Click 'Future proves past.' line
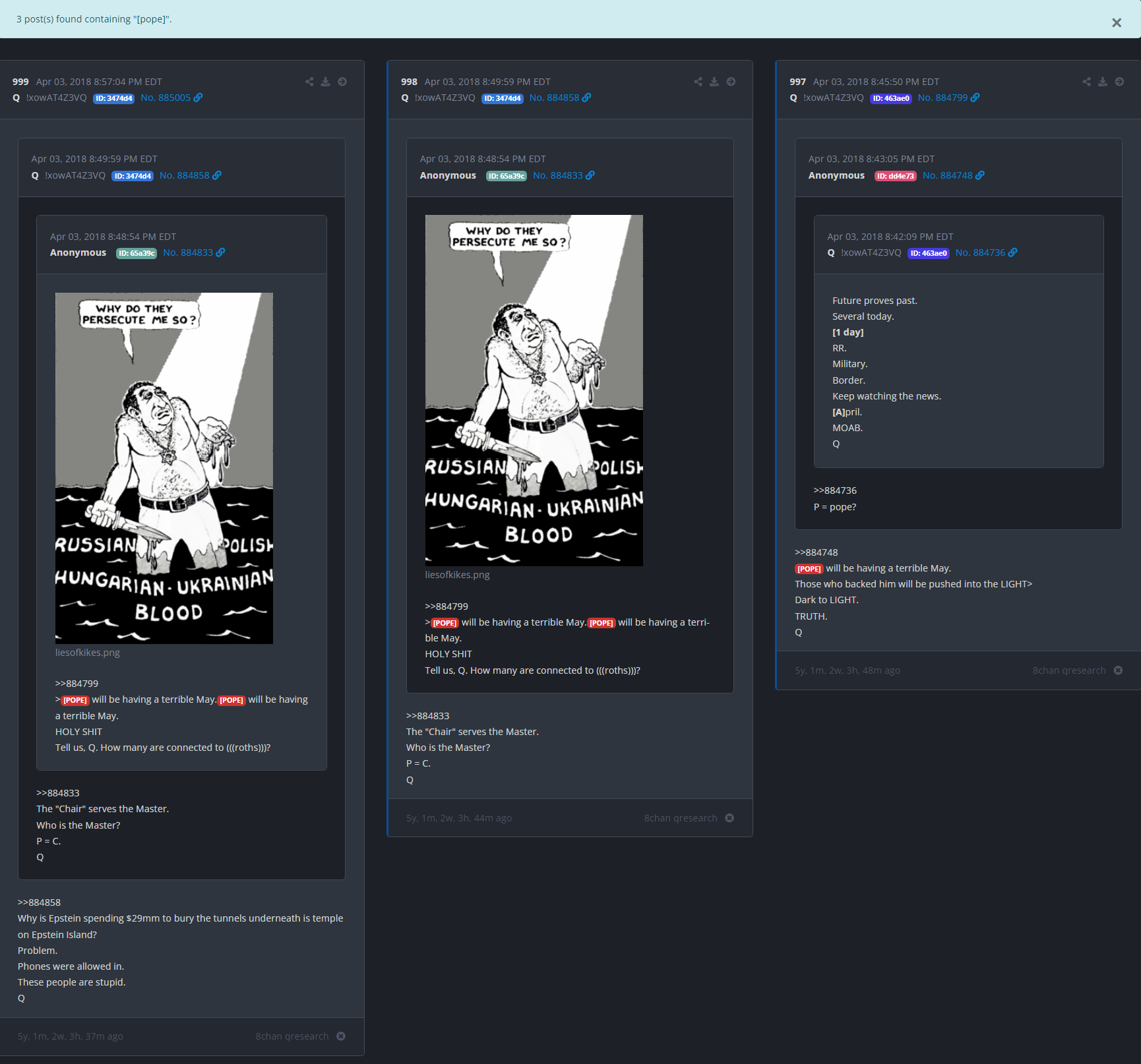 (x=875, y=301)
